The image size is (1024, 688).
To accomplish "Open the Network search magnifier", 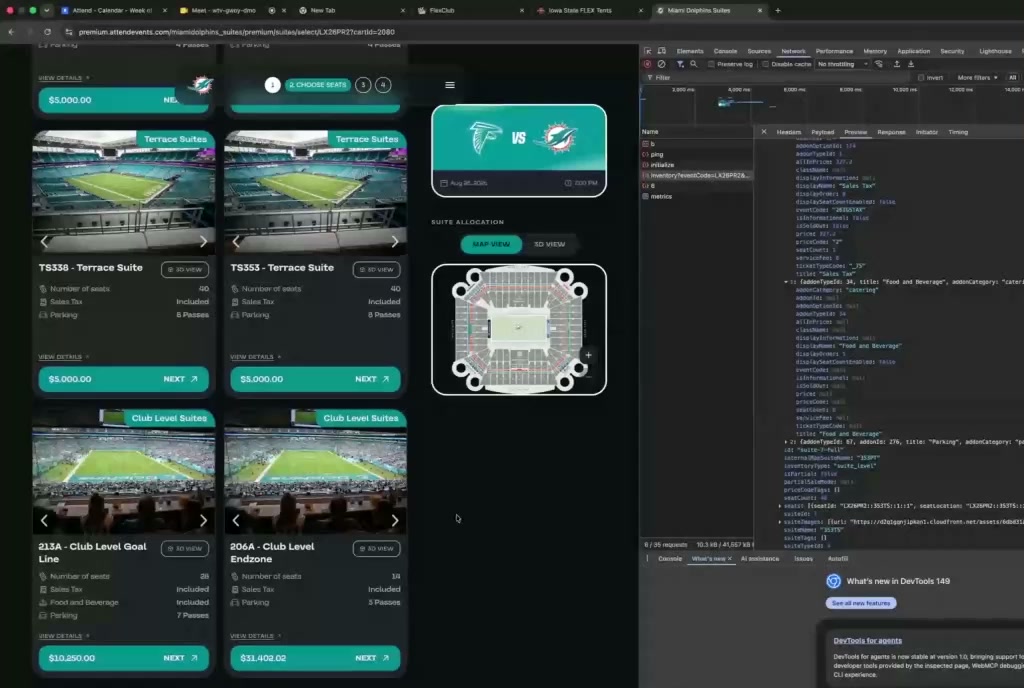I will tap(694, 64).
